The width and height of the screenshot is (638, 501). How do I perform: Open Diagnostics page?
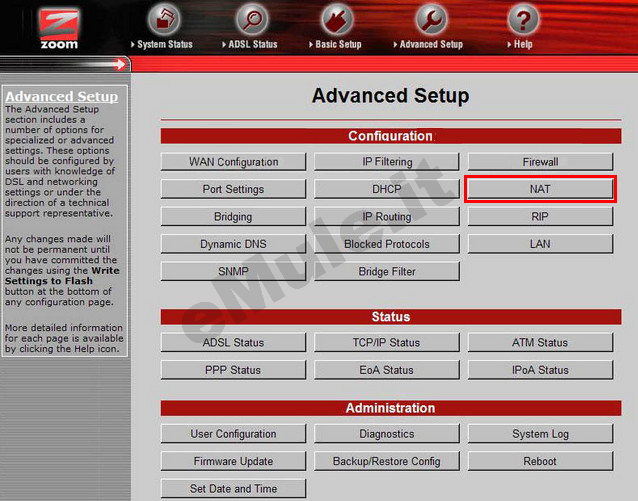coord(387,434)
